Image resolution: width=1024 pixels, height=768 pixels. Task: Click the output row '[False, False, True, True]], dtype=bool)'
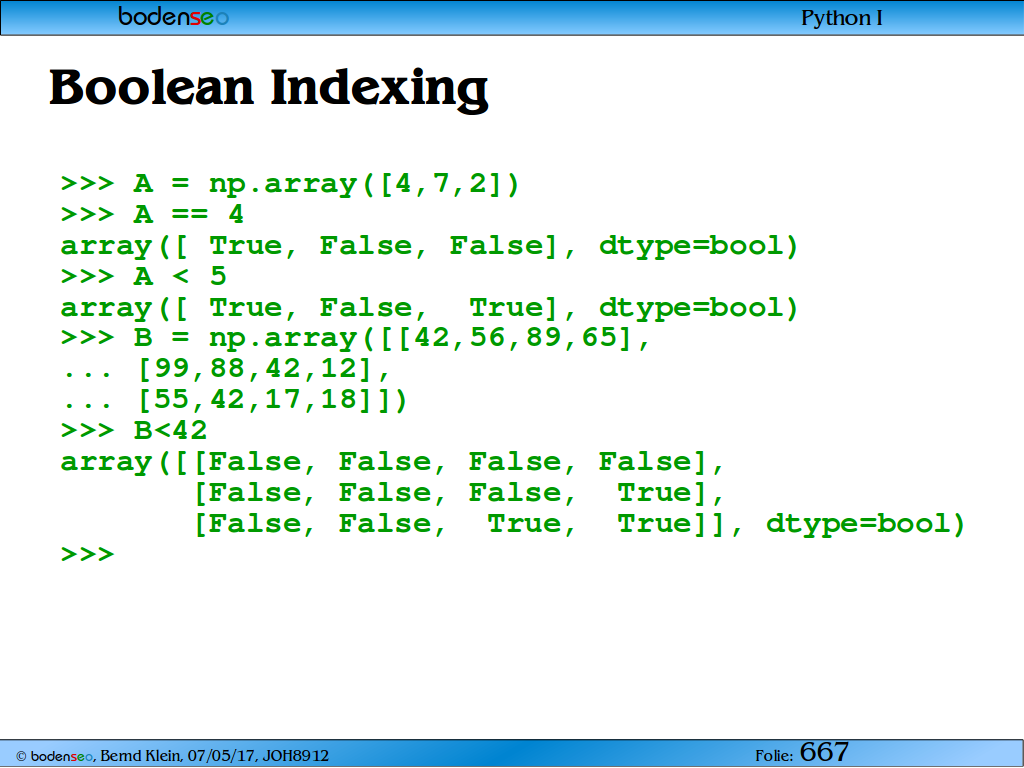click(x=579, y=524)
